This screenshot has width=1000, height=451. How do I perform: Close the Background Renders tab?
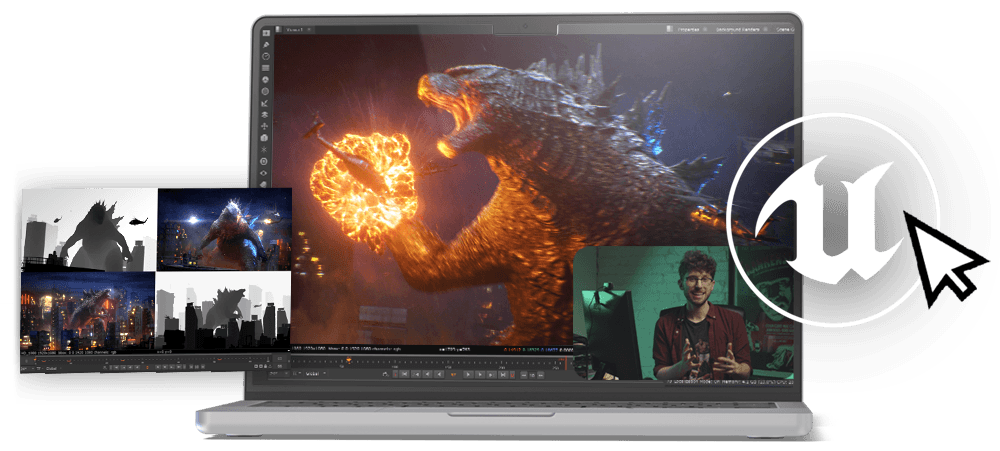coord(765,29)
